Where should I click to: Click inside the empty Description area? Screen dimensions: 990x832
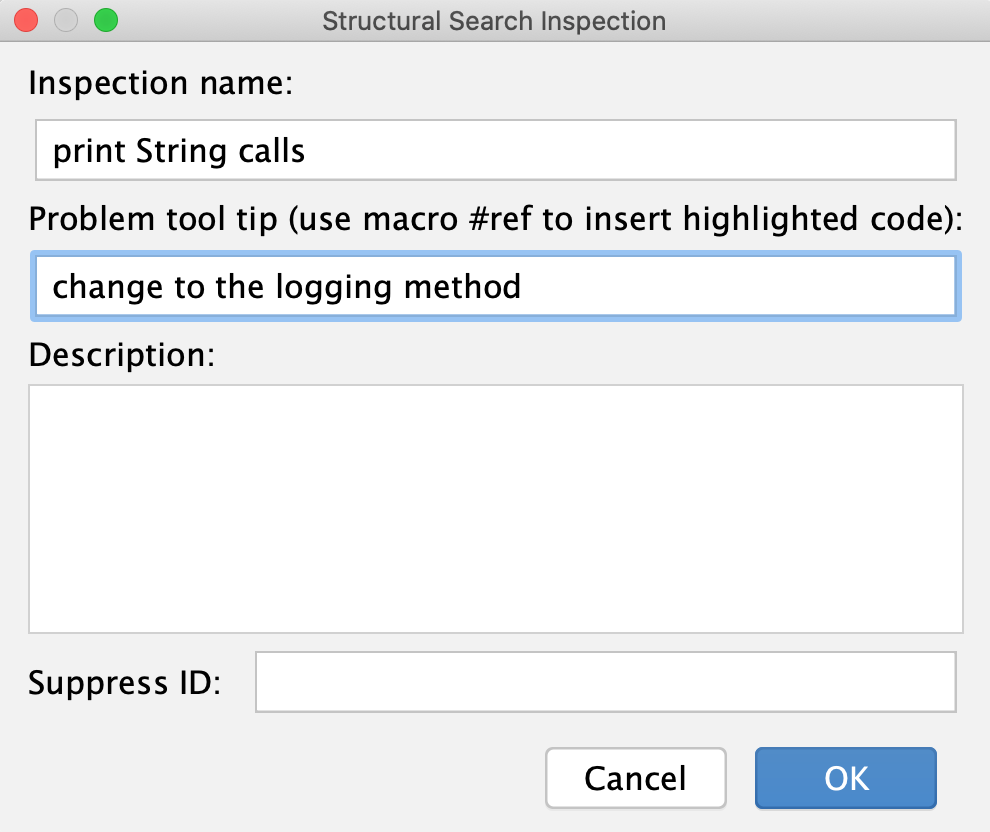point(495,508)
